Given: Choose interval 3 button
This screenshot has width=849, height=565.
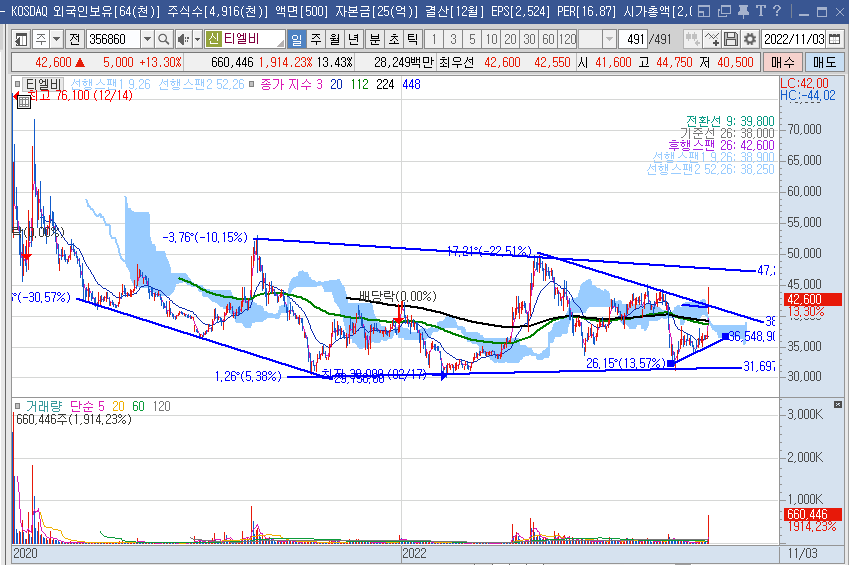Looking at the screenshot, I should point(453,39).
